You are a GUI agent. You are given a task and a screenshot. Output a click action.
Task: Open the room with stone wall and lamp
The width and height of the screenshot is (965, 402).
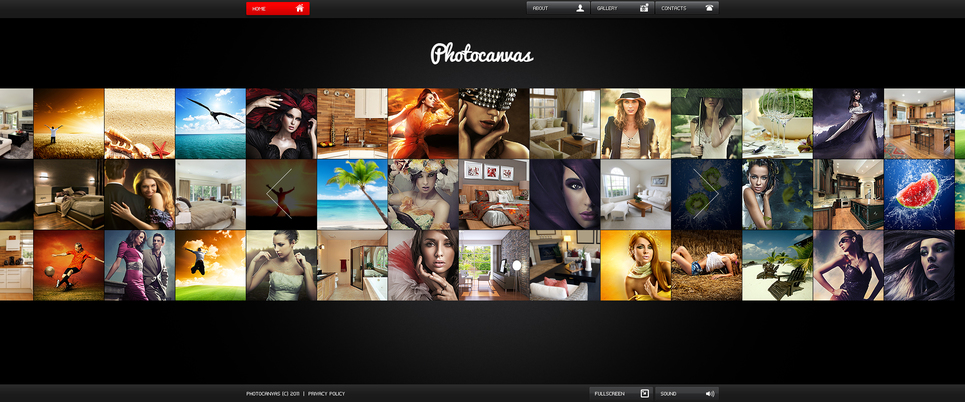494,265
